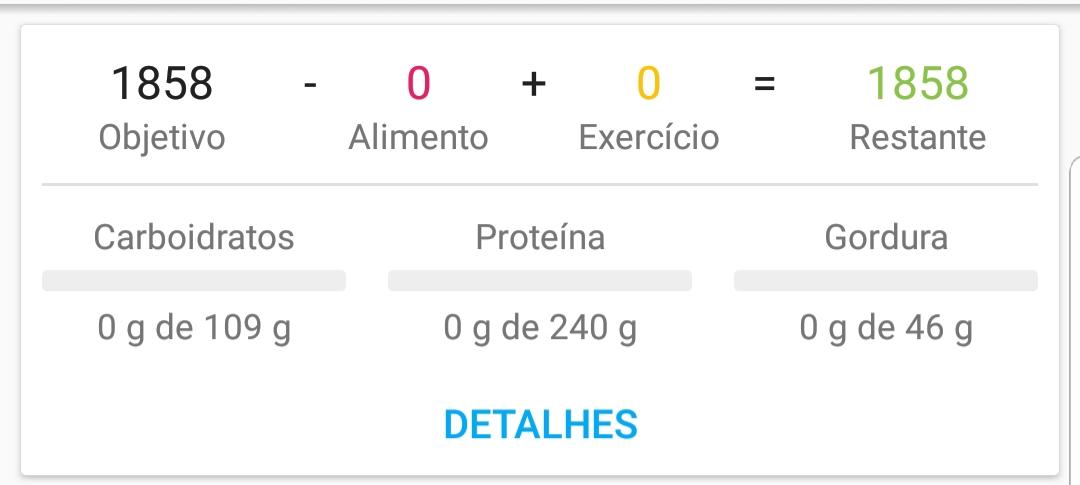
Task: Click the Carboidratos progress bar
Action: coord(194,280)
